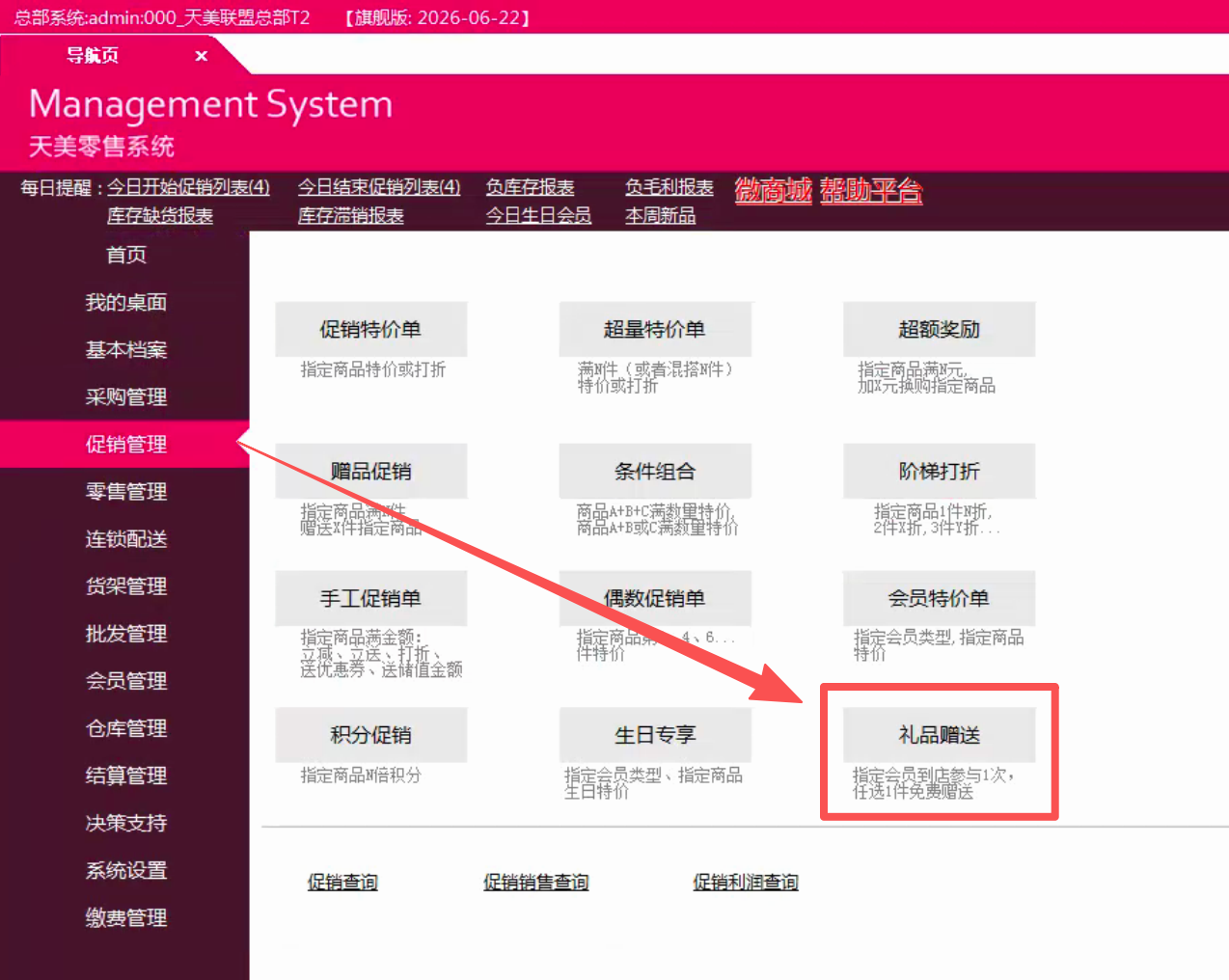Image resolution: width=1229 pixels, height=980 pixels.
Task: Open 今日结束促销列表(4) reminder link
Action: tap(379, 187)
